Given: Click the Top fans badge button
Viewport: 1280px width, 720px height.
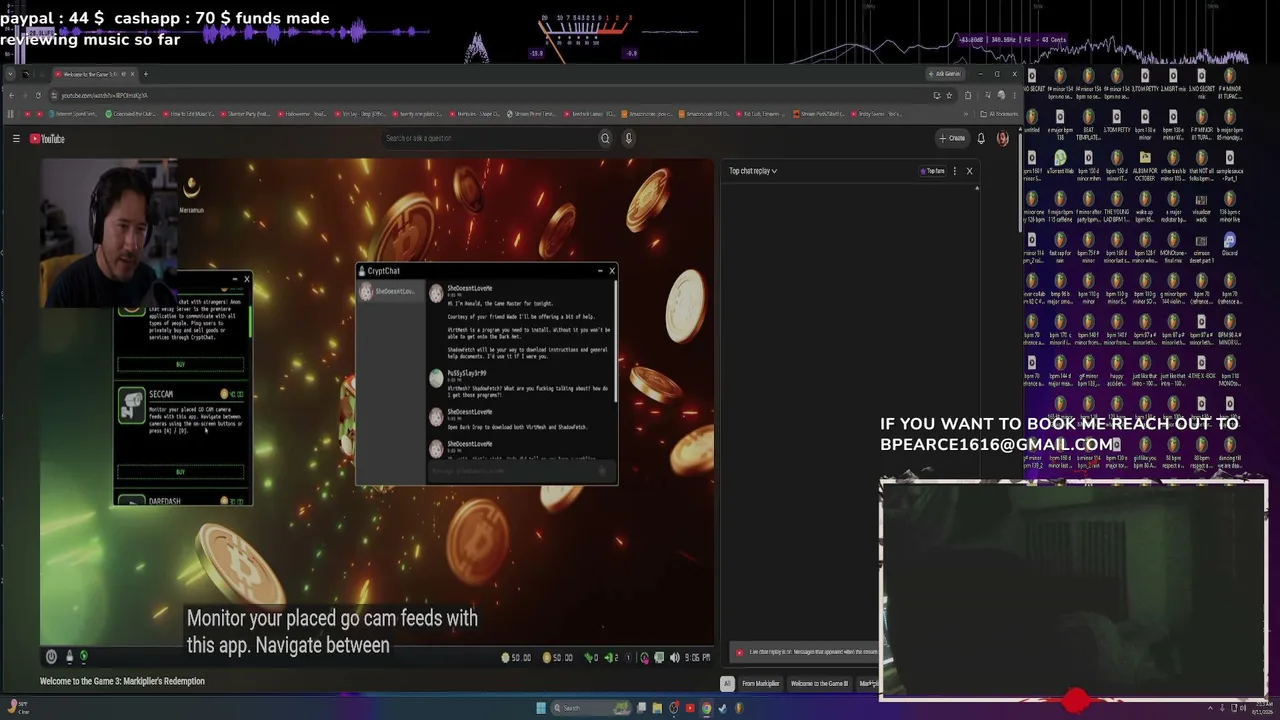Looking at the screenshot, I should 933,171.
